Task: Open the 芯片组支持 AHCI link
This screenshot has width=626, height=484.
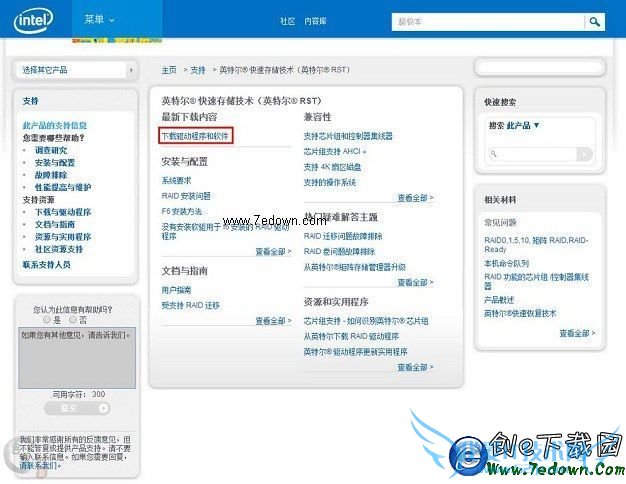Action: pos(335,151)
